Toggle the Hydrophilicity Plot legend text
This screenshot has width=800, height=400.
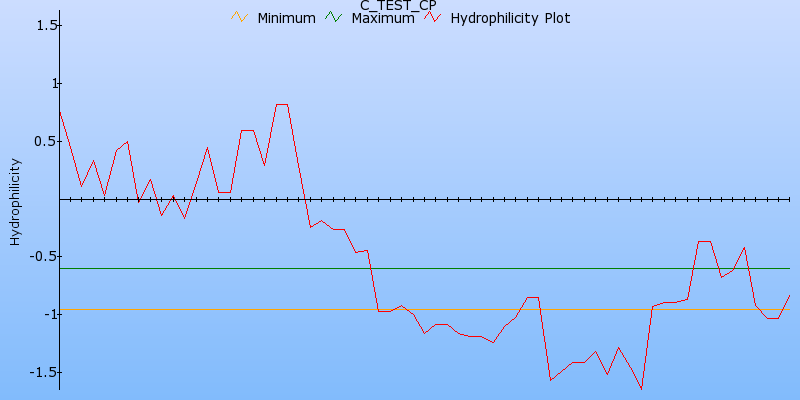[511, 18]
